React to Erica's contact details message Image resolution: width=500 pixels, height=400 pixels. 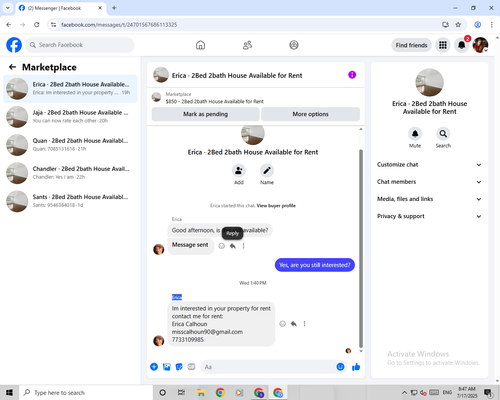tap(282, 324)
